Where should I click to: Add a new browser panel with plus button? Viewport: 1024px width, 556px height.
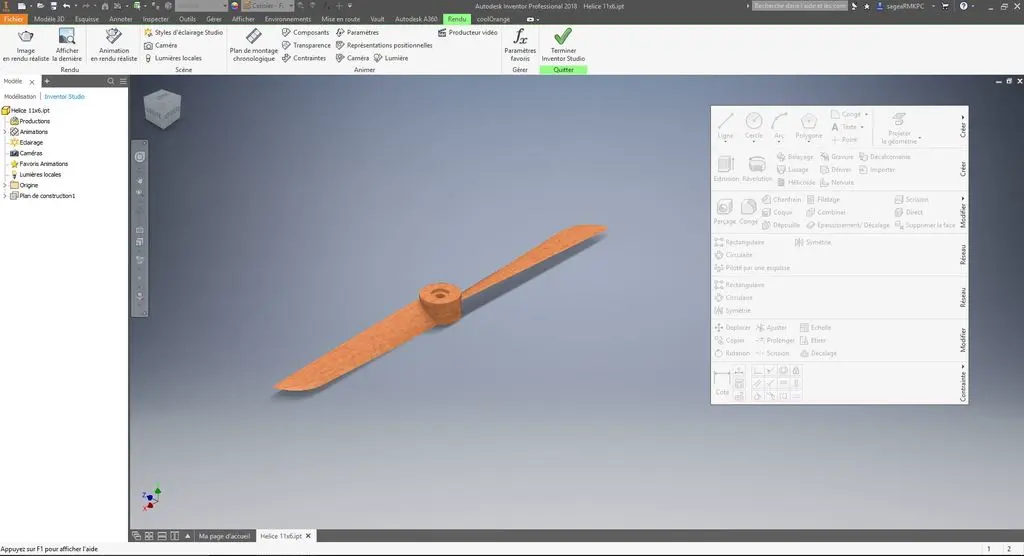pyautogui.click(x=47, y=81)
